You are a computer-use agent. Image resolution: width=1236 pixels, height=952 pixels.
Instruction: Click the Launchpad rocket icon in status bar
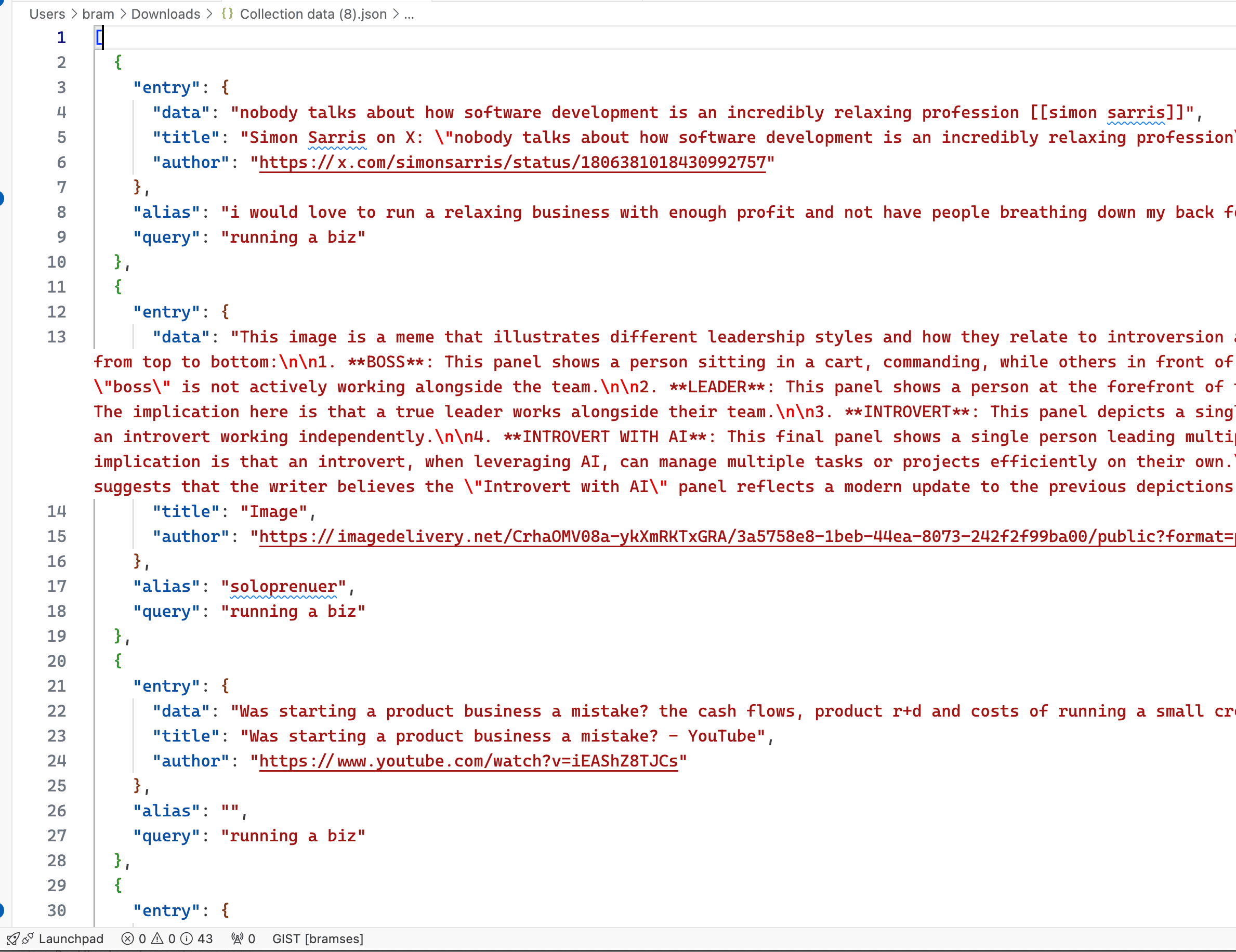(x=12, y=939)
